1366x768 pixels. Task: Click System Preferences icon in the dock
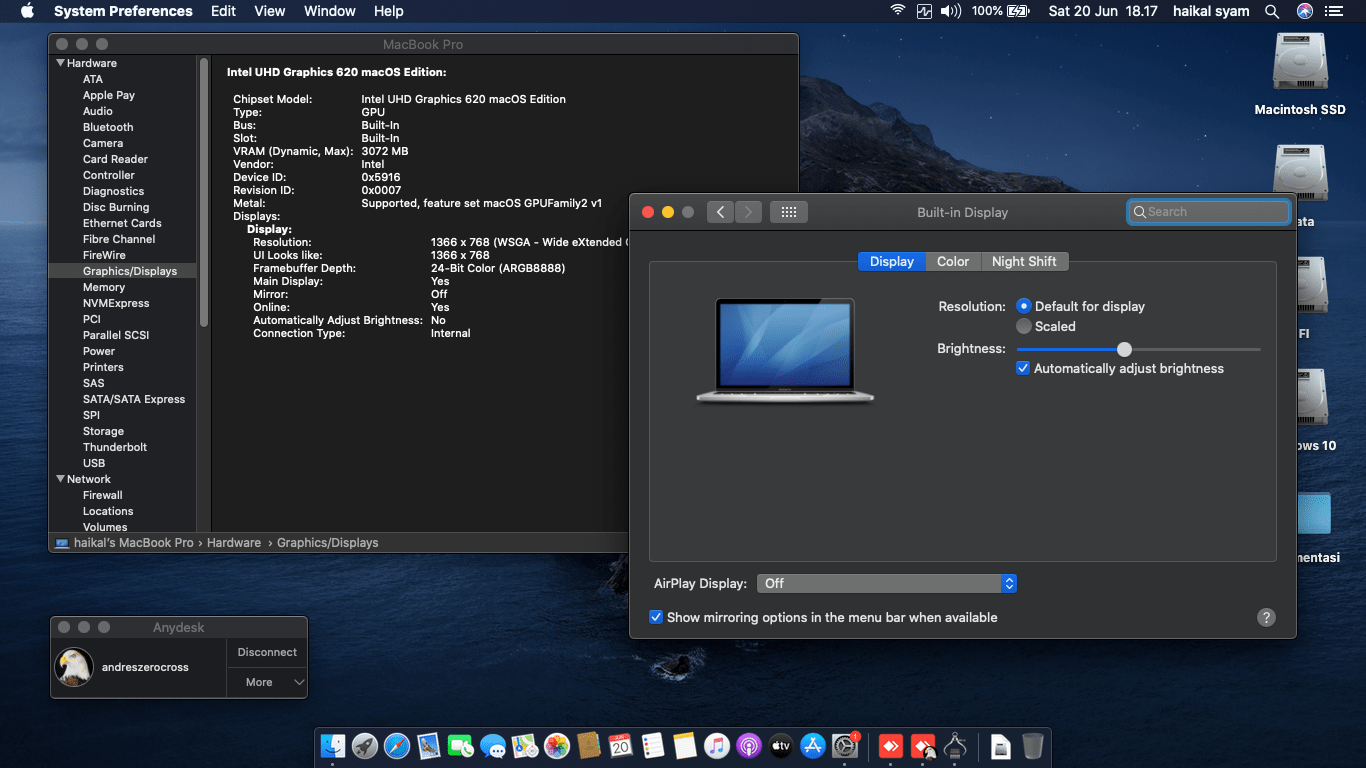(x=846, y=746)
